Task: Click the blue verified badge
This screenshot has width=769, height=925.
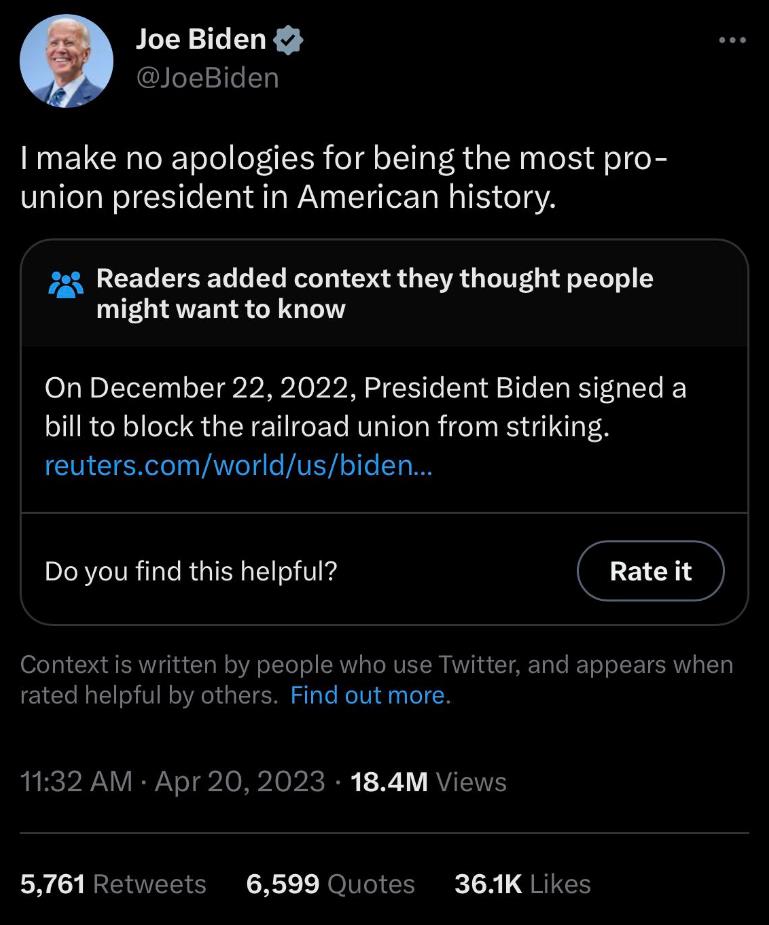Action: point(287,40)
